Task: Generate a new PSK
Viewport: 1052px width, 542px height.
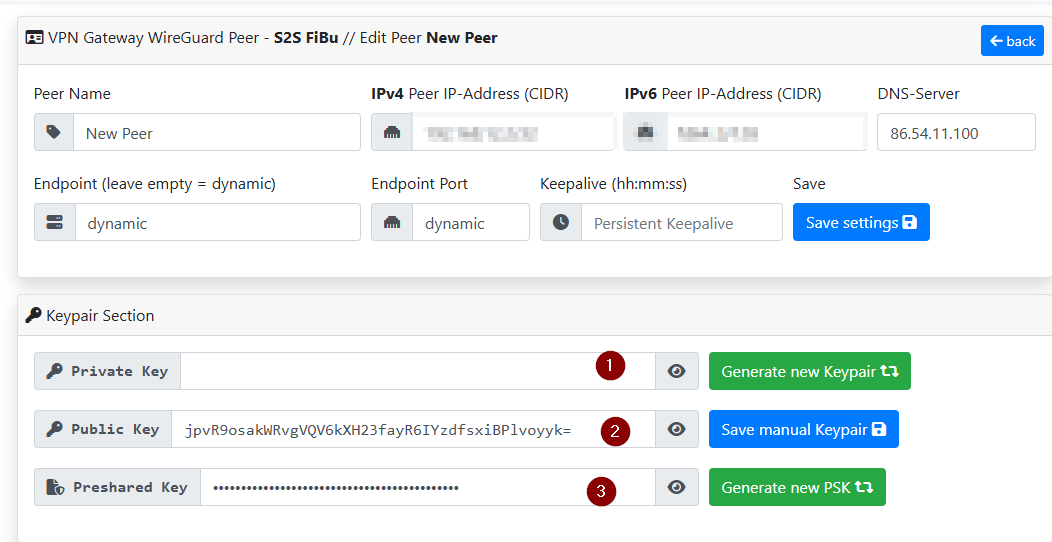Action: coord(796,487)
